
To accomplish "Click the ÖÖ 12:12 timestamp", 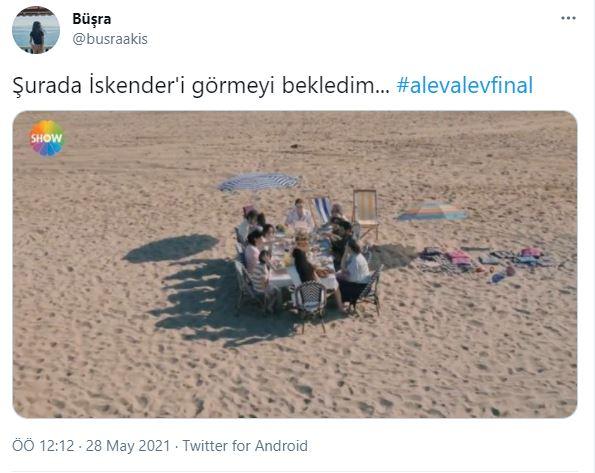I will click(43, 446).
